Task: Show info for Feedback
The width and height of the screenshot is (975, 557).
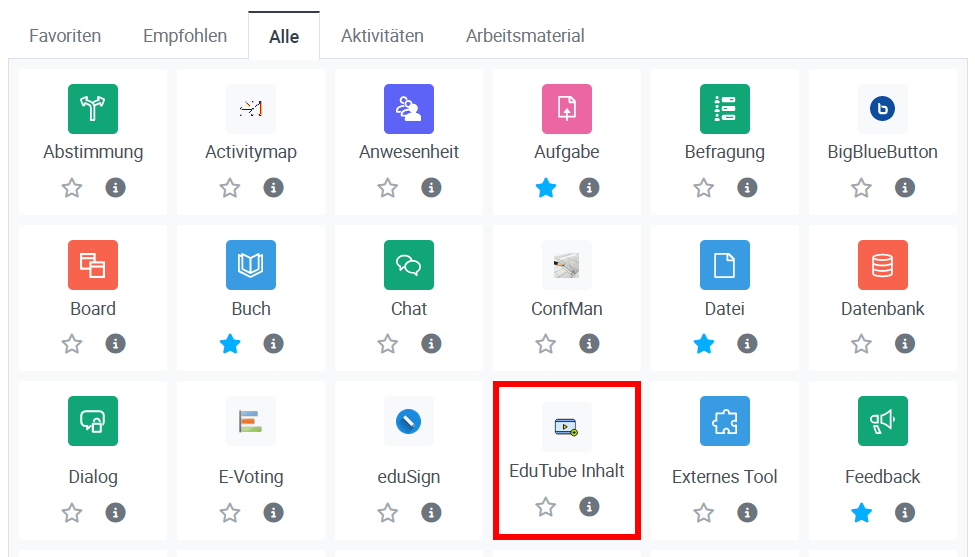Action: [x=905, y=512]
